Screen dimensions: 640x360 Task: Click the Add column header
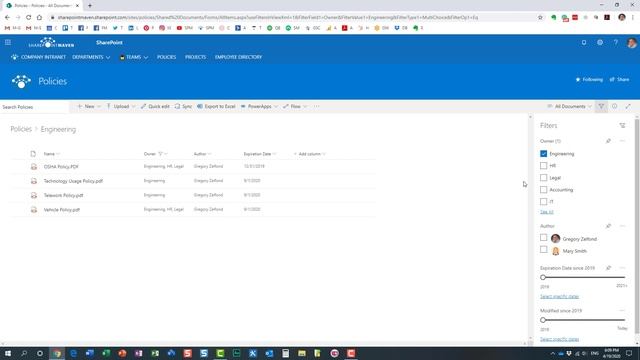pyautogui.click(x=309, y=154)
